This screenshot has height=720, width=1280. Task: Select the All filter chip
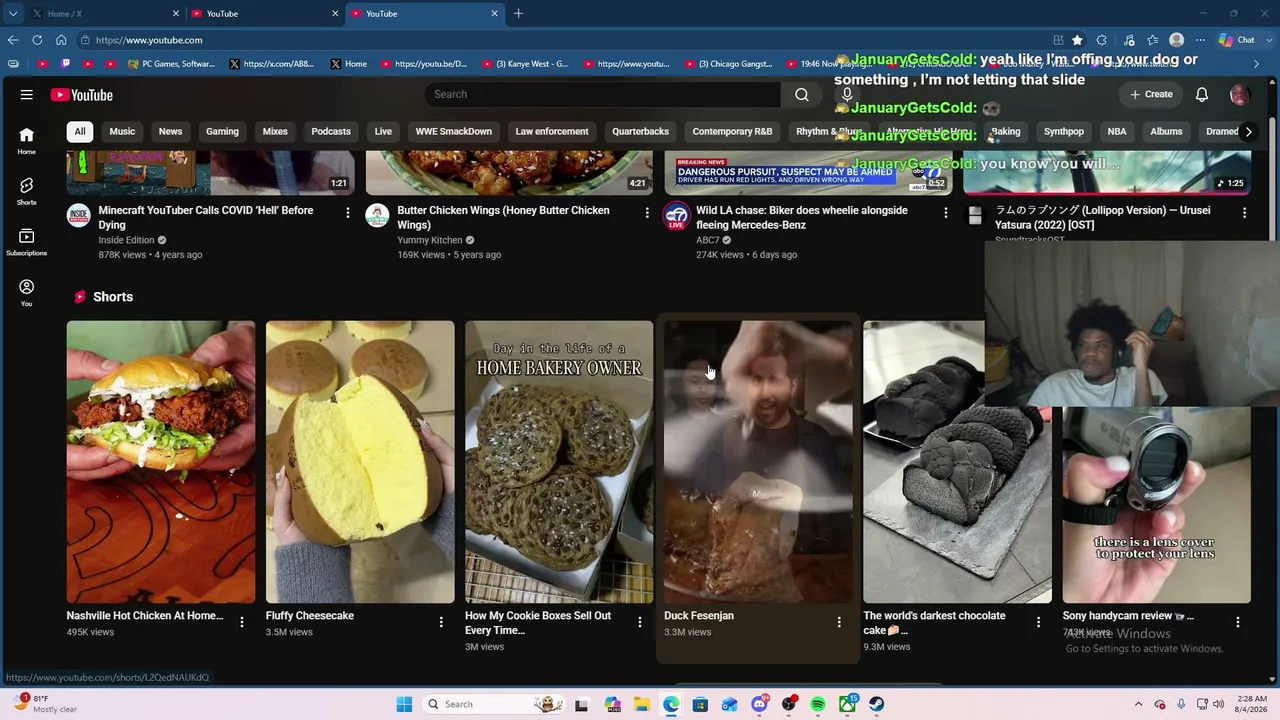point(80,131)
